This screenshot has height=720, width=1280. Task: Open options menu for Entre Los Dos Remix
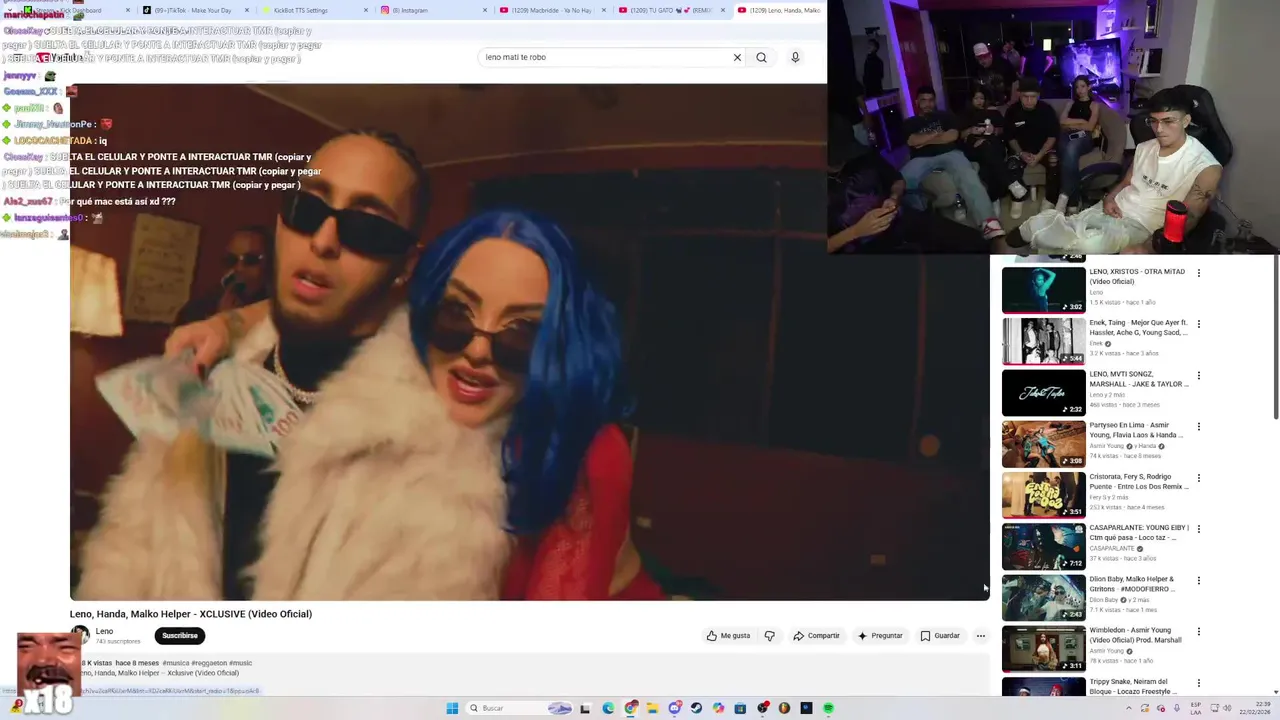click(x=1198, y=478)
